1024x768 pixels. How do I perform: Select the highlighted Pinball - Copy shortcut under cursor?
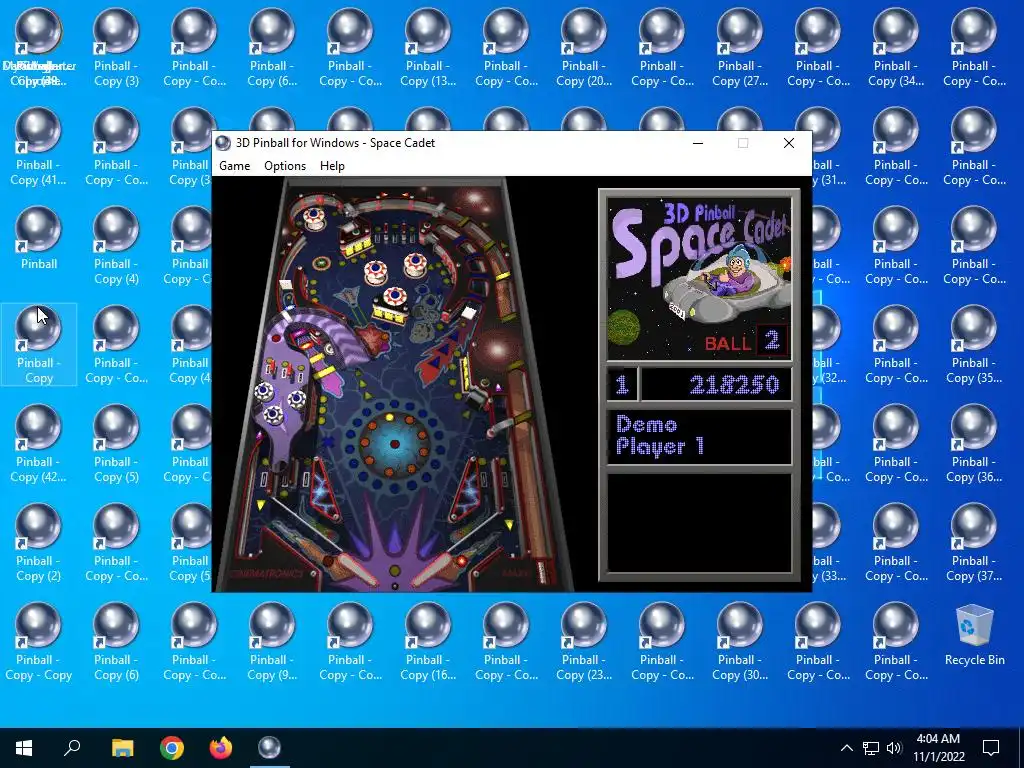pyautogui.click(x=39, y=345)
